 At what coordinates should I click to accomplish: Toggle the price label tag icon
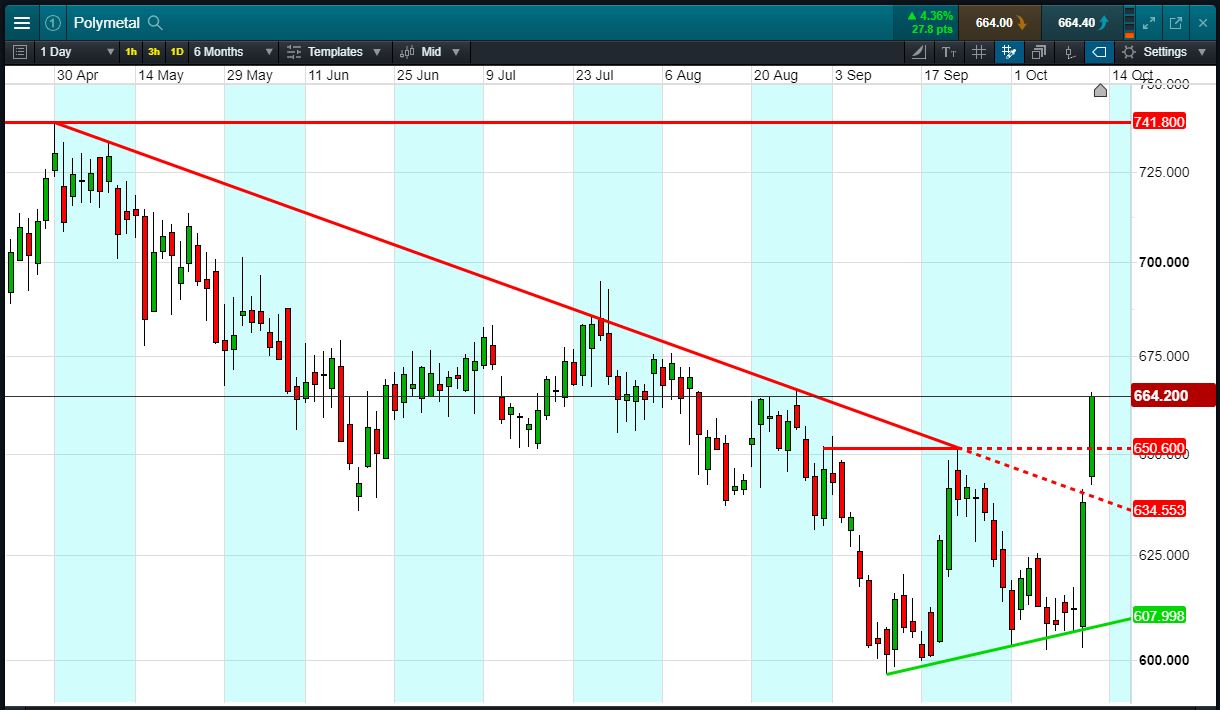pyautogui.click(x=1099, y=52)
